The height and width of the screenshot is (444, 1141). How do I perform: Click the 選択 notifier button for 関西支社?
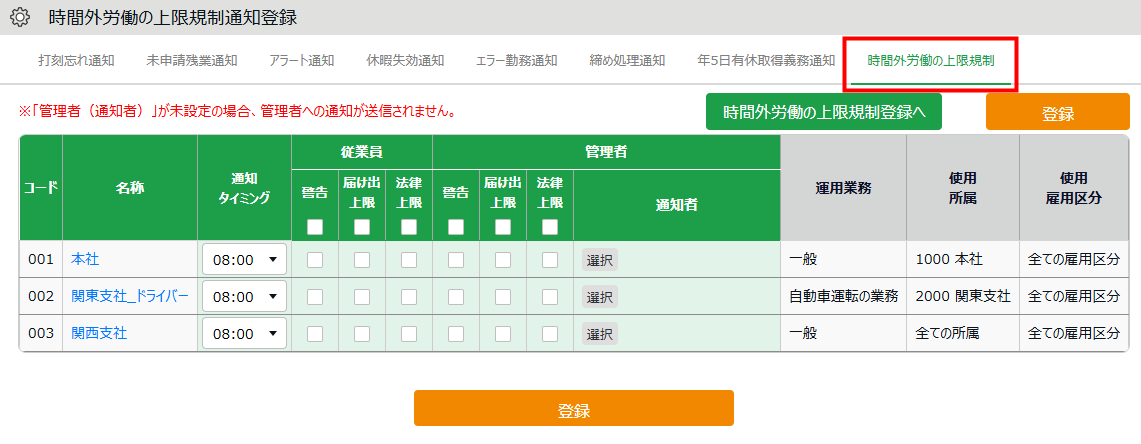pos(600,334)
